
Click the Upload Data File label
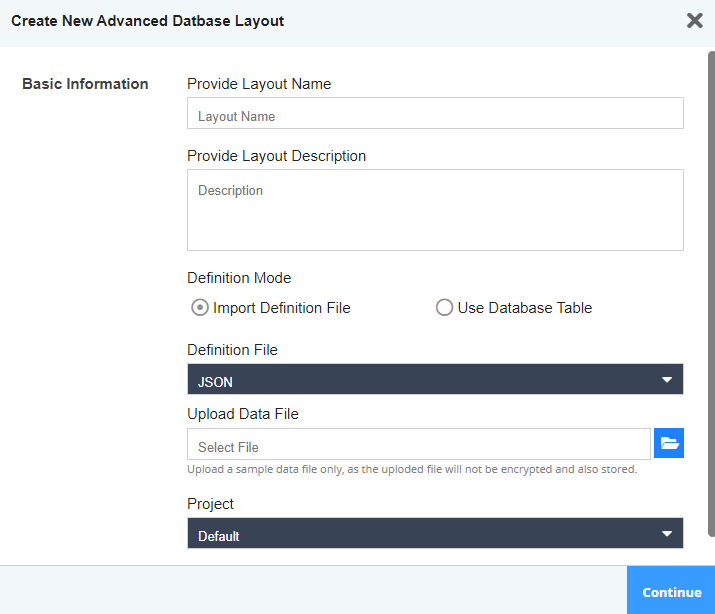243,414
